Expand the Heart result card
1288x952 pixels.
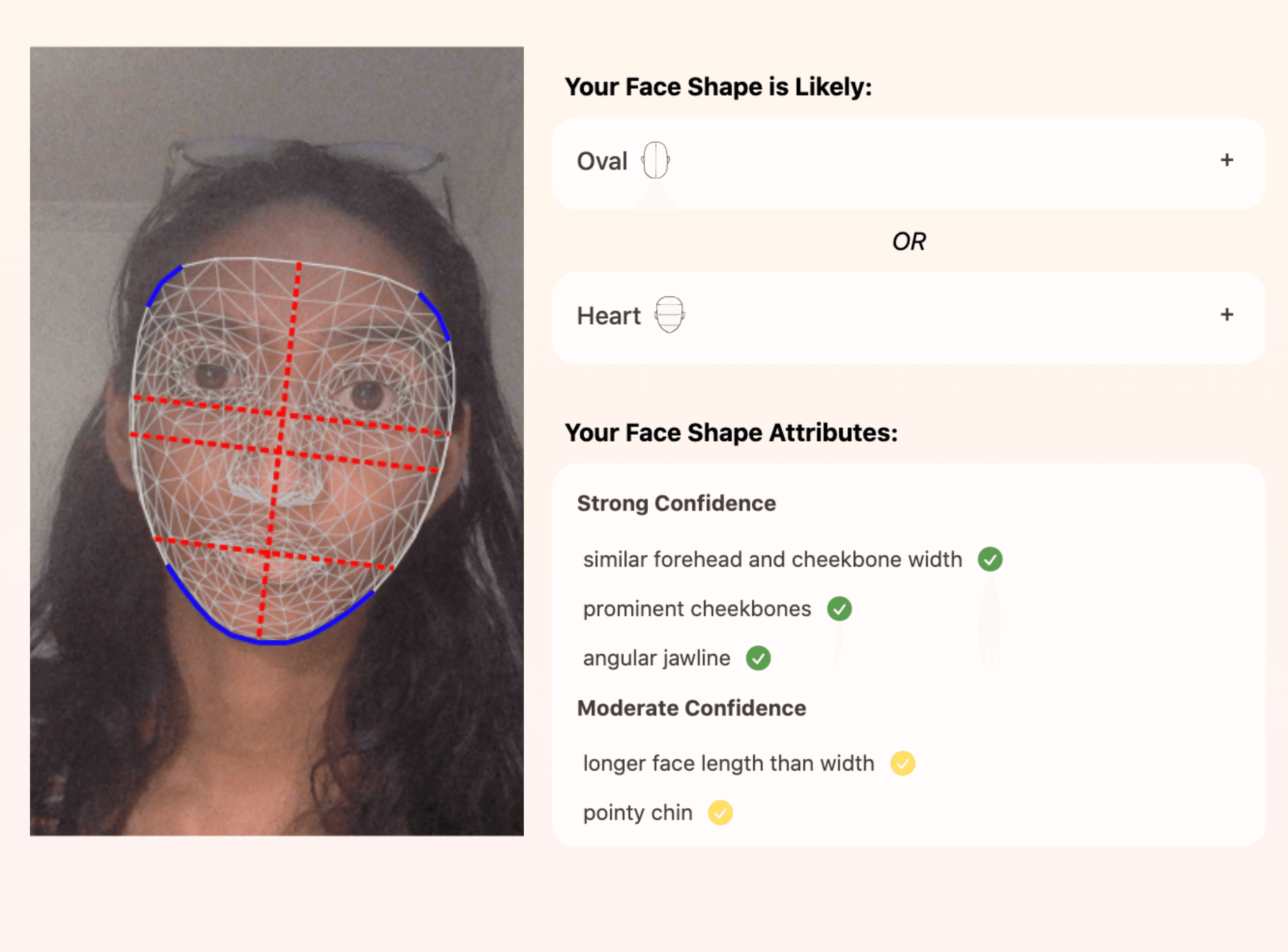(1228, 315)
